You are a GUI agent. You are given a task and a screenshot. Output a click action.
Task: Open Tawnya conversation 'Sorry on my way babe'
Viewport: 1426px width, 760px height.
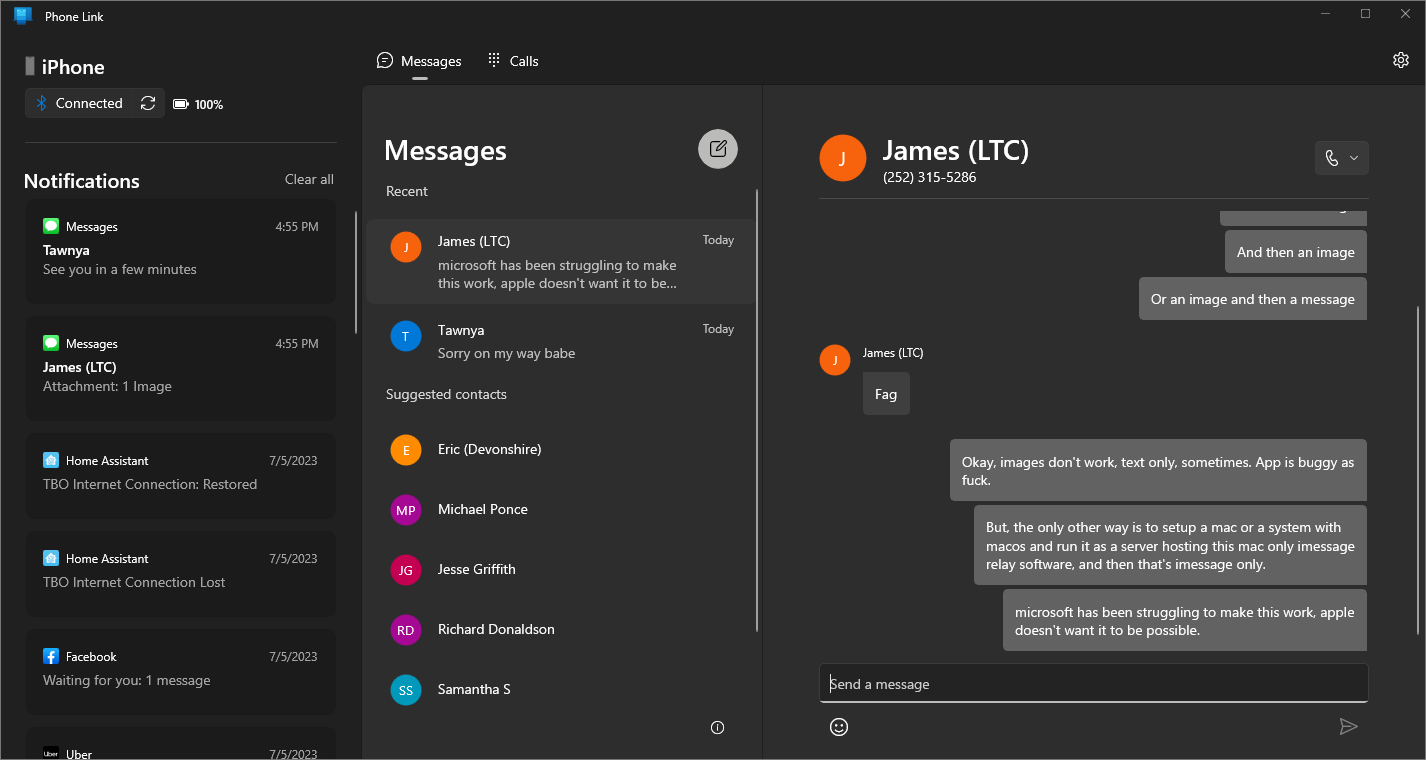point(560,341)
